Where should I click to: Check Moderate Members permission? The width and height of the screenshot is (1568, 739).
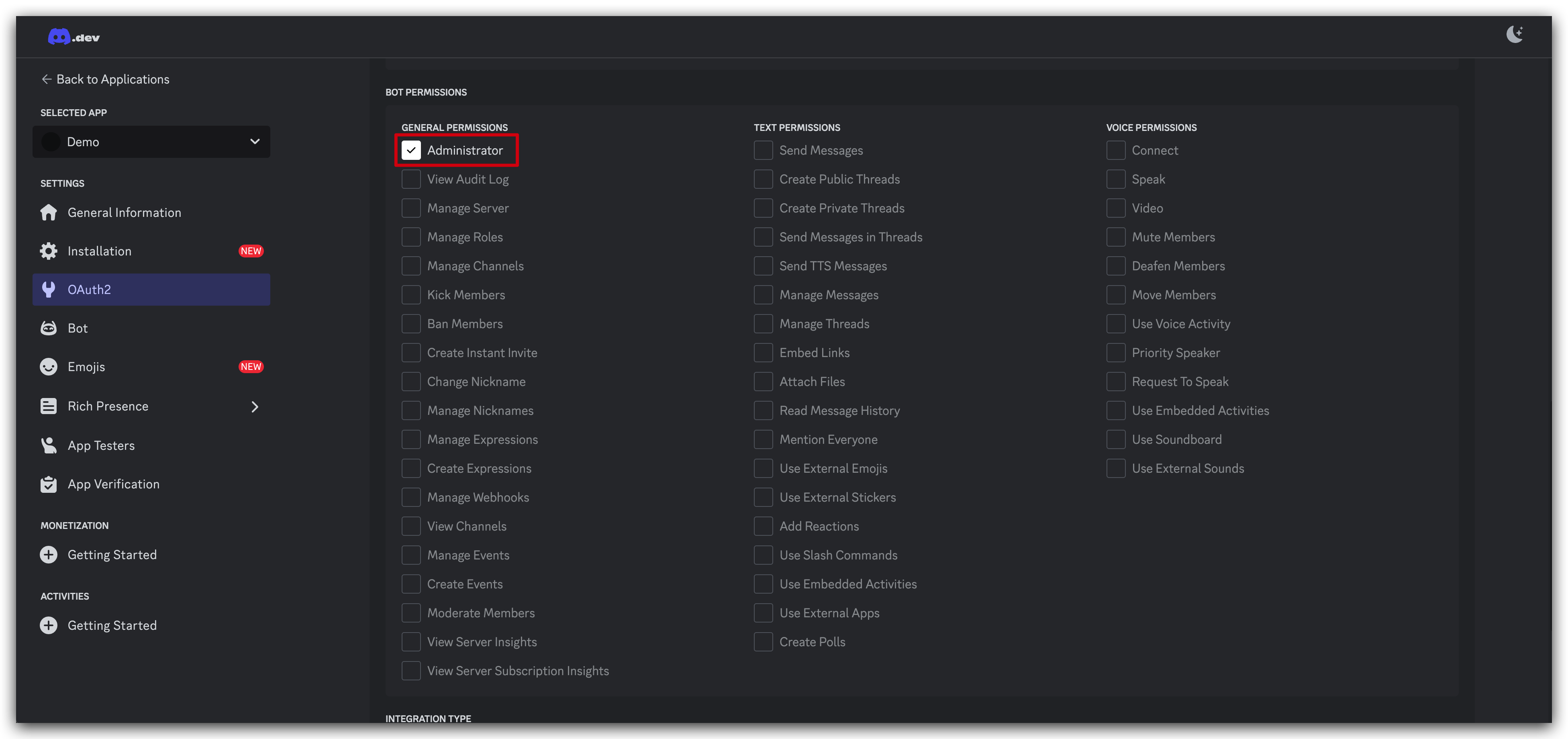[x=411, y=613]
